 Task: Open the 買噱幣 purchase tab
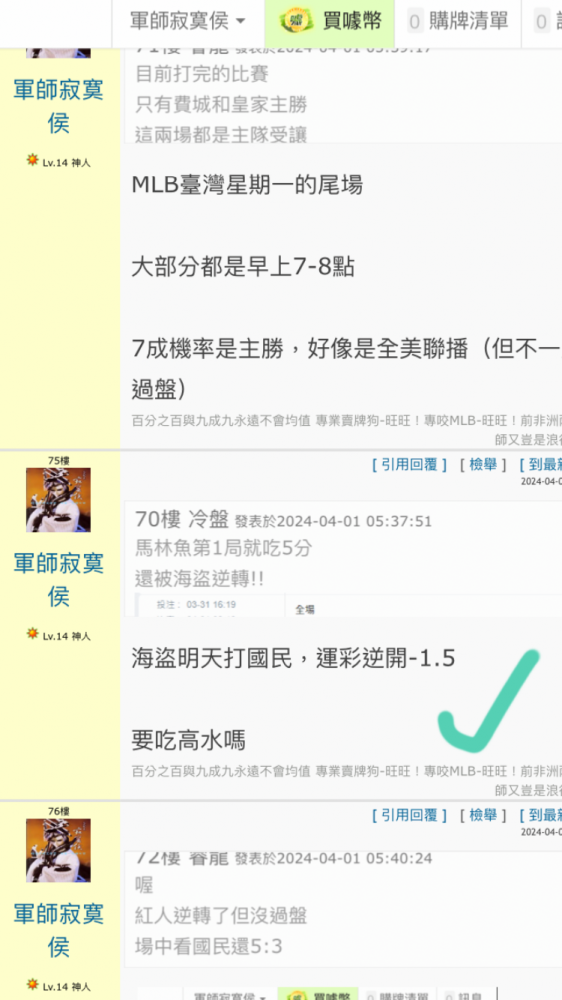[330, 22]
